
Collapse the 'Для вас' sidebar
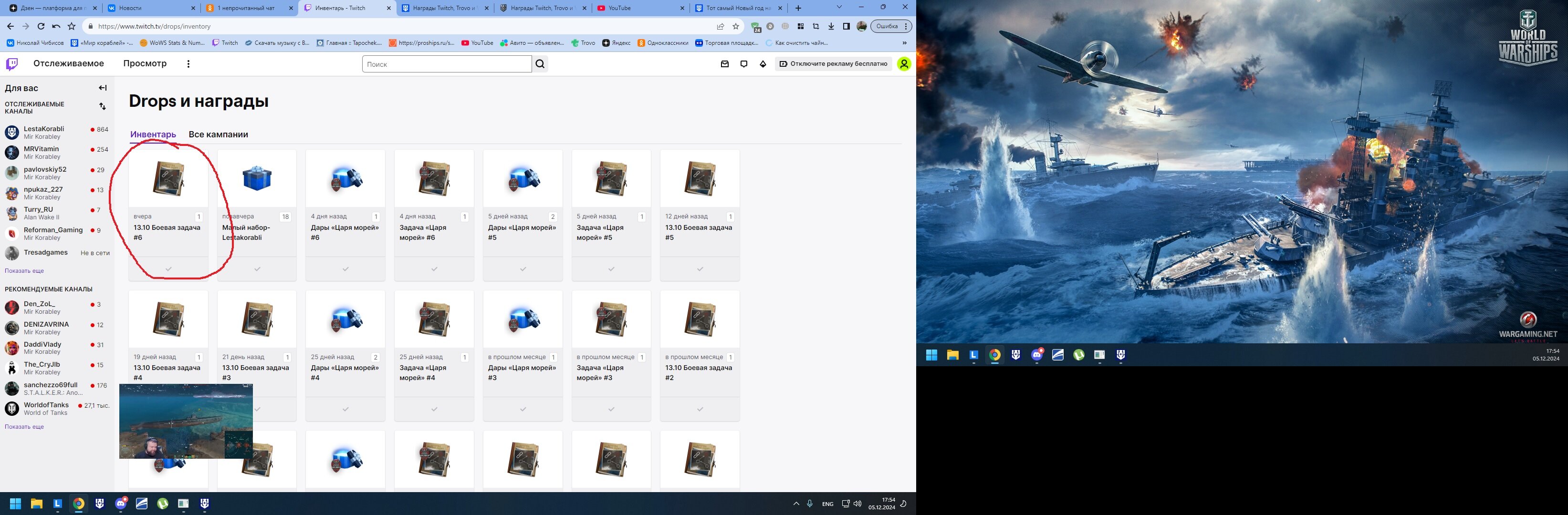pos(102,88)
